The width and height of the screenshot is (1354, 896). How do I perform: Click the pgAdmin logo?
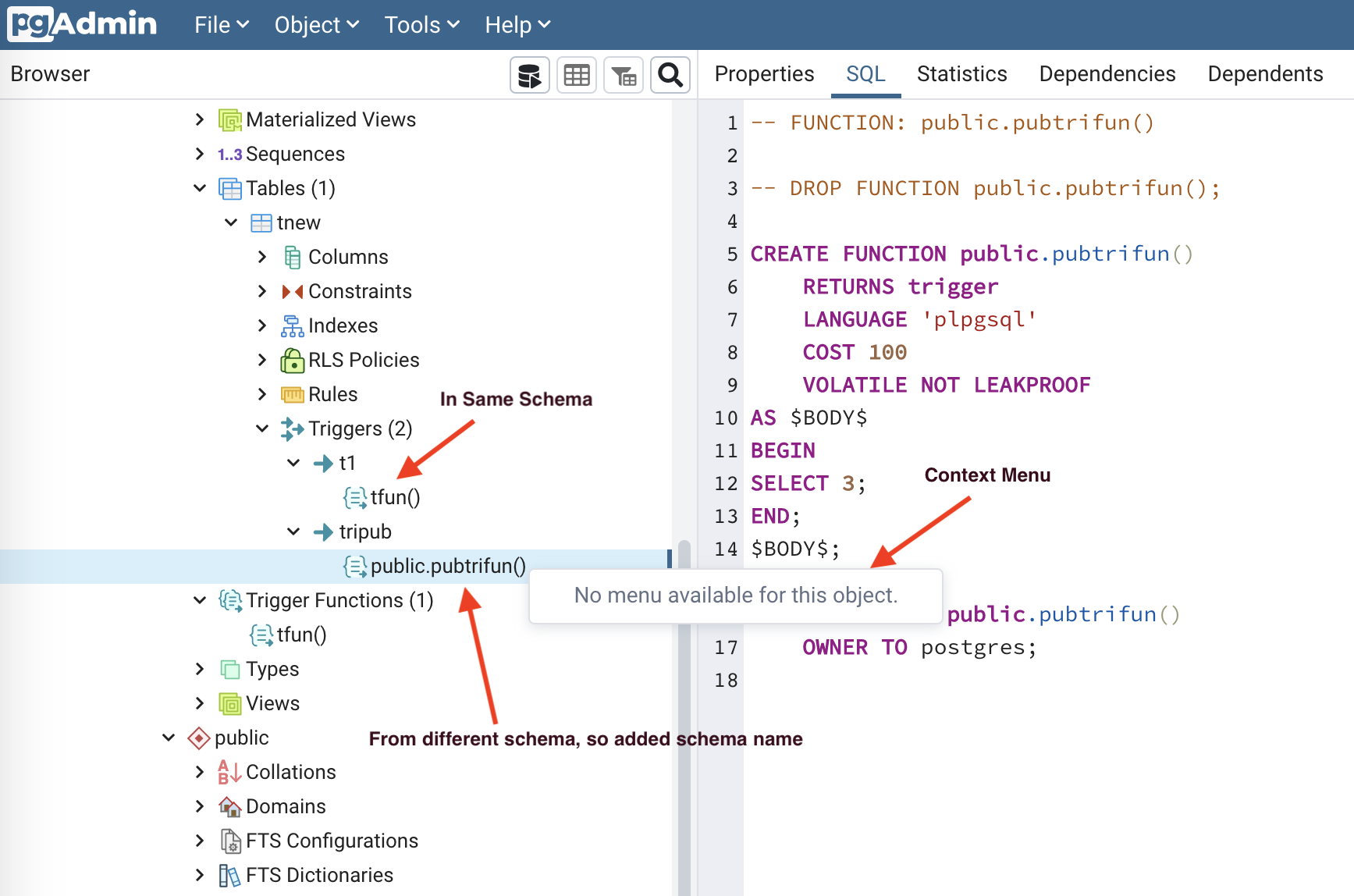[x=83, y=24]
